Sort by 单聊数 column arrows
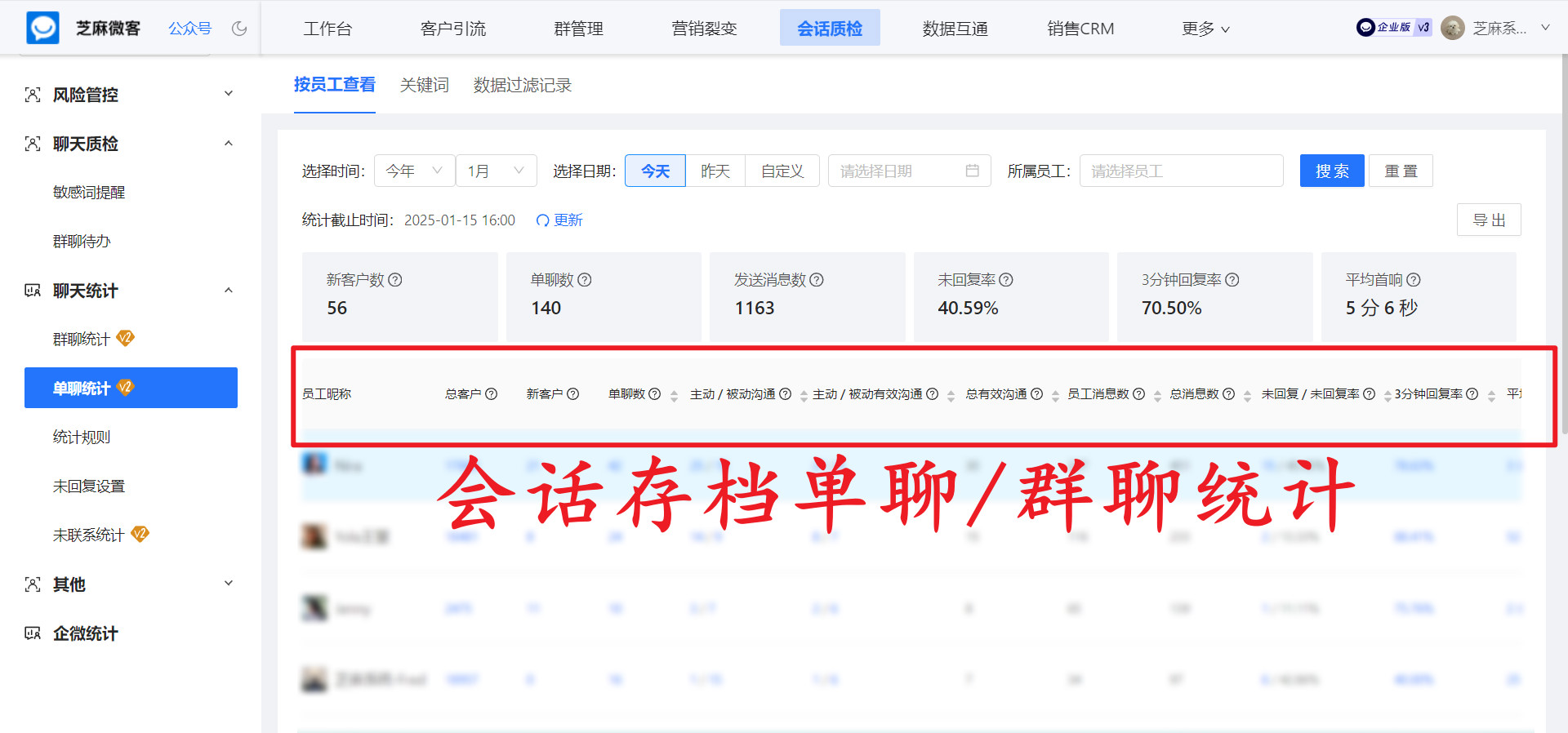 click(674, 396)
